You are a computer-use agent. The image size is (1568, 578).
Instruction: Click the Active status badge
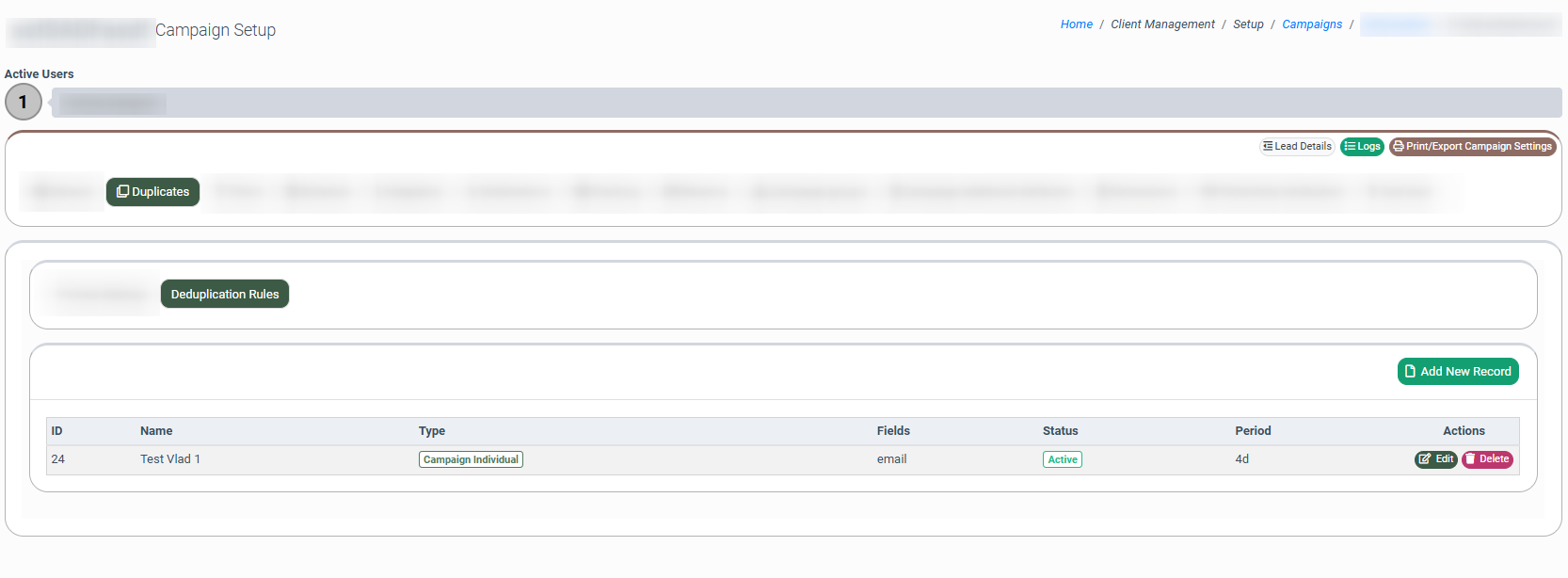point(1062,460)
